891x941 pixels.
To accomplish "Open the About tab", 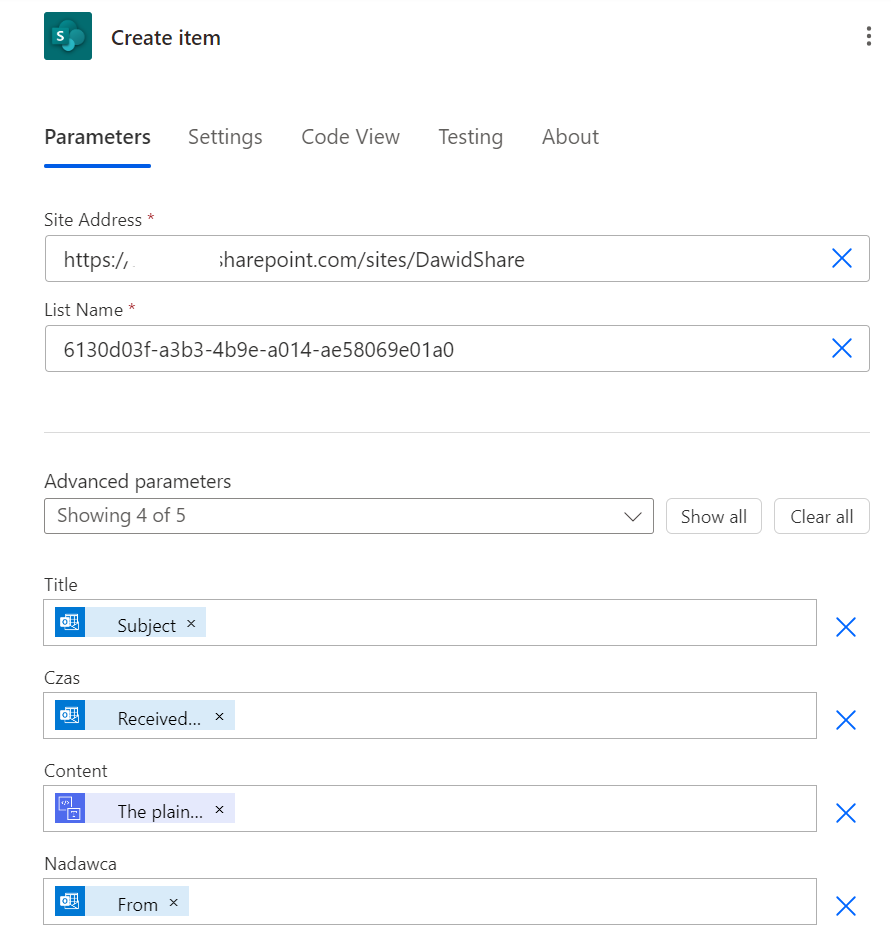I will (570, 137).
